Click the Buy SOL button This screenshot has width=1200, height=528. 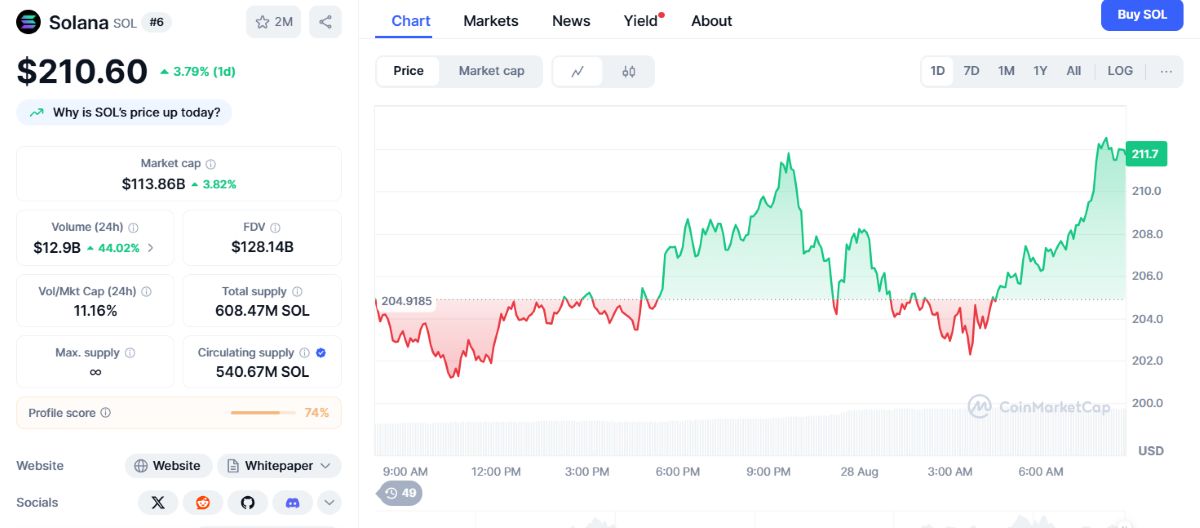[x=1142, y=14]
